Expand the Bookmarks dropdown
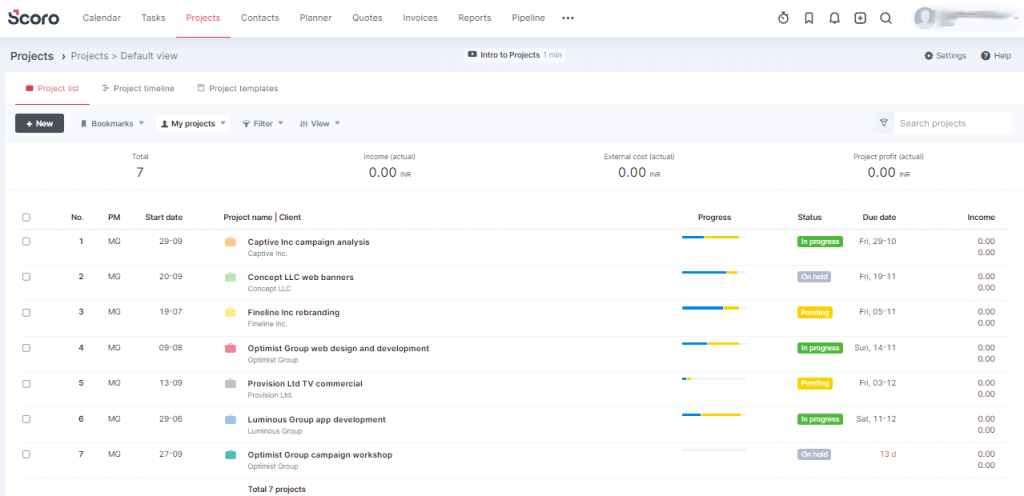1024x496 pixels. [x=112, y=123]
